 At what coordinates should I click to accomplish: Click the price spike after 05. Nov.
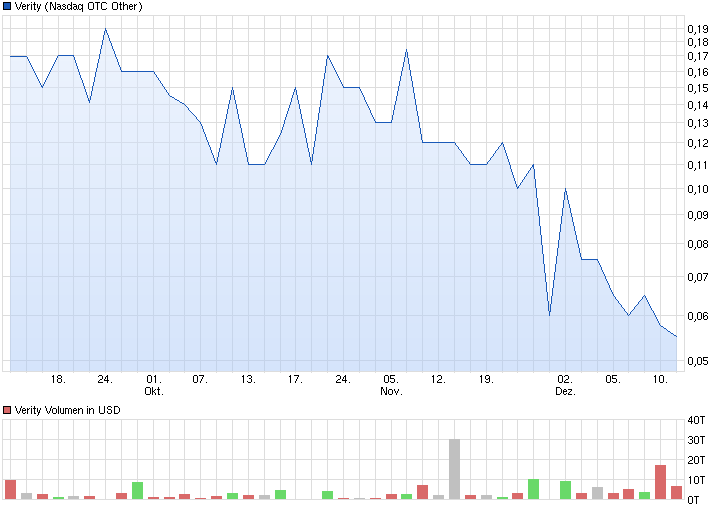point(407,50)
